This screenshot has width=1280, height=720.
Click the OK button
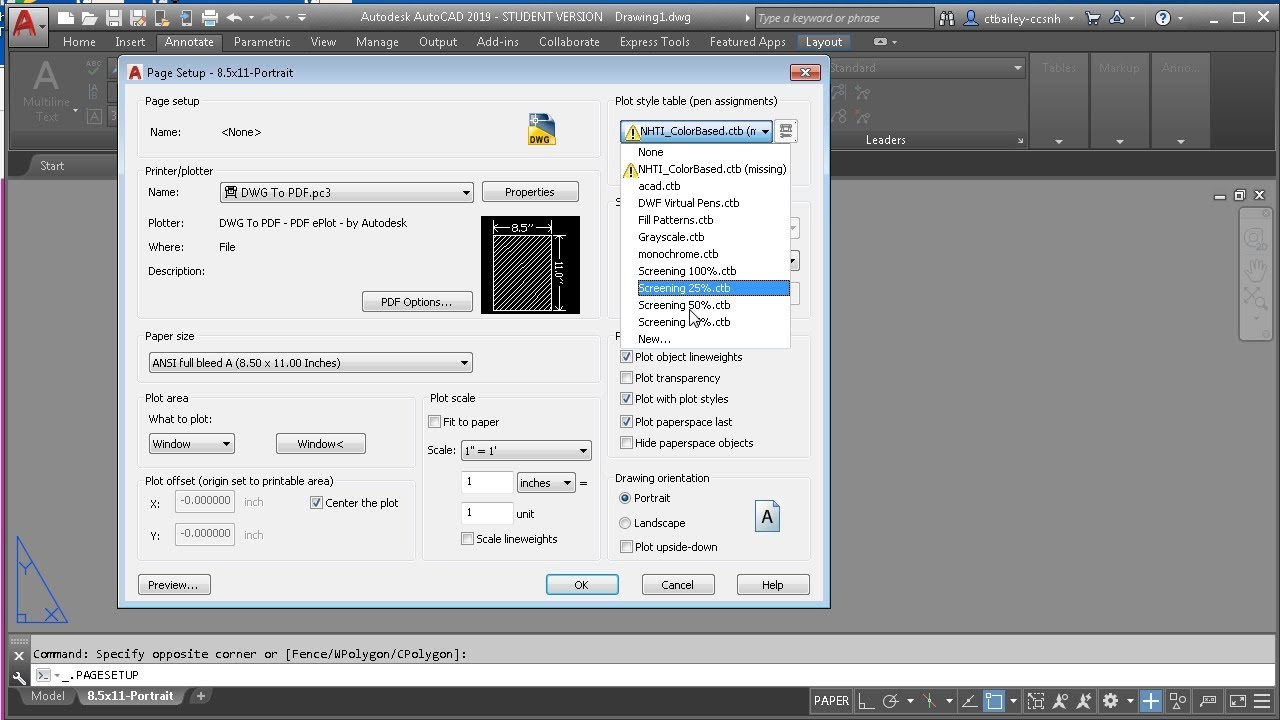[582, 585]
